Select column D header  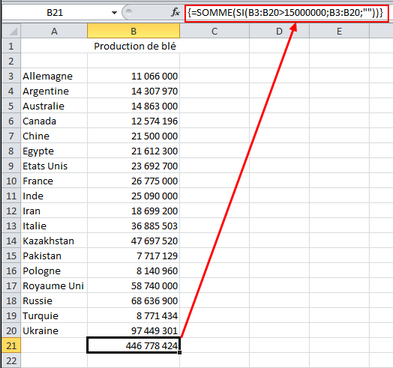click(x=279, y=31)
